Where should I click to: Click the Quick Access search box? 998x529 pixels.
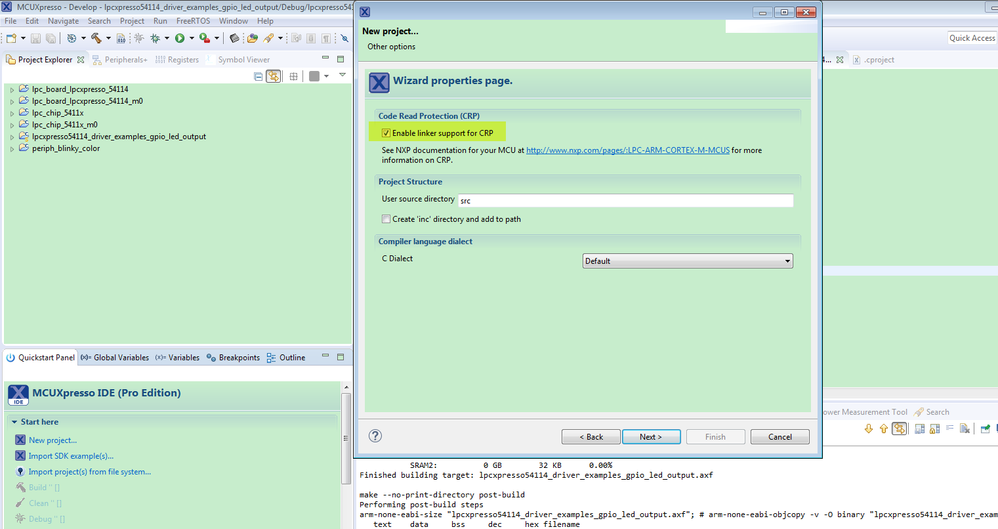click(x=972, y=38)
